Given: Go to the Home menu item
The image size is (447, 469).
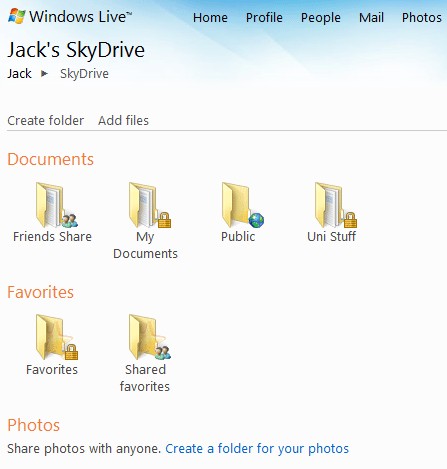Looking at the screenshot, I should (x=210, y=17).
